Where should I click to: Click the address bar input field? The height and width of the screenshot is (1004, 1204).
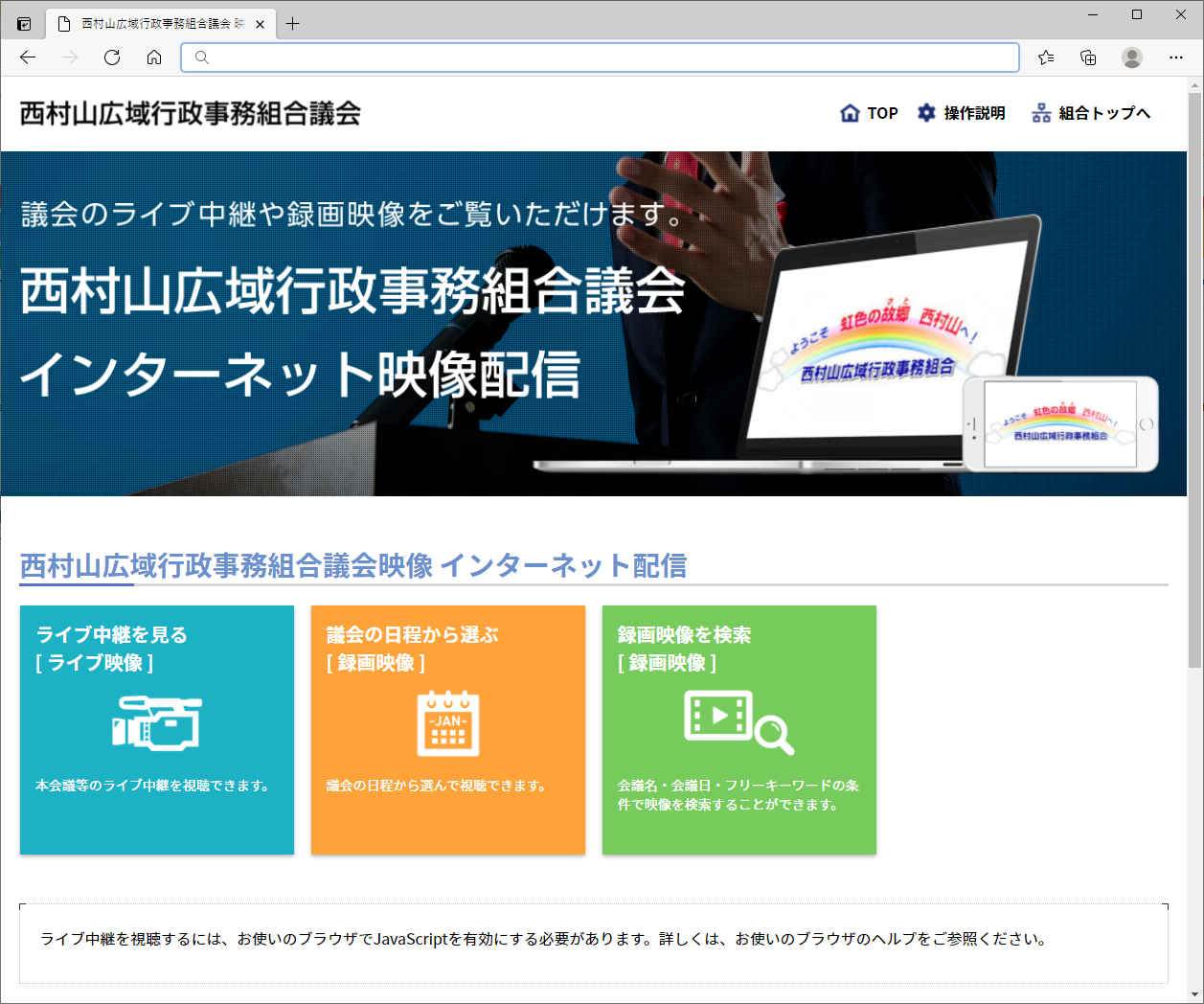(x=600, y=57)
